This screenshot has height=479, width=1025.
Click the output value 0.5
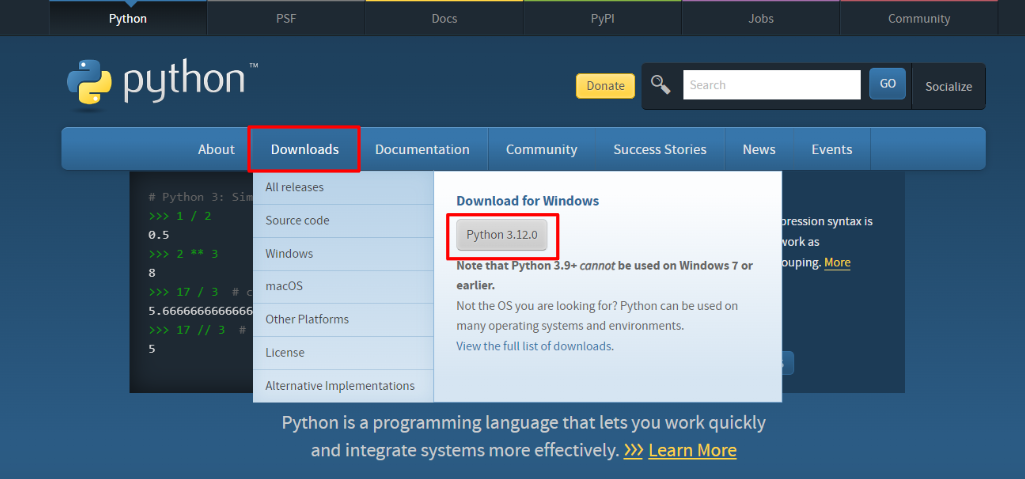(159, 235)
